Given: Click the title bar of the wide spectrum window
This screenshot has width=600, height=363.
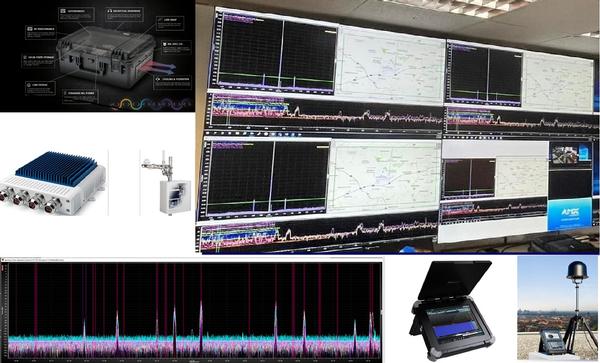Looking at the screenshot, I should pos(191,260).
